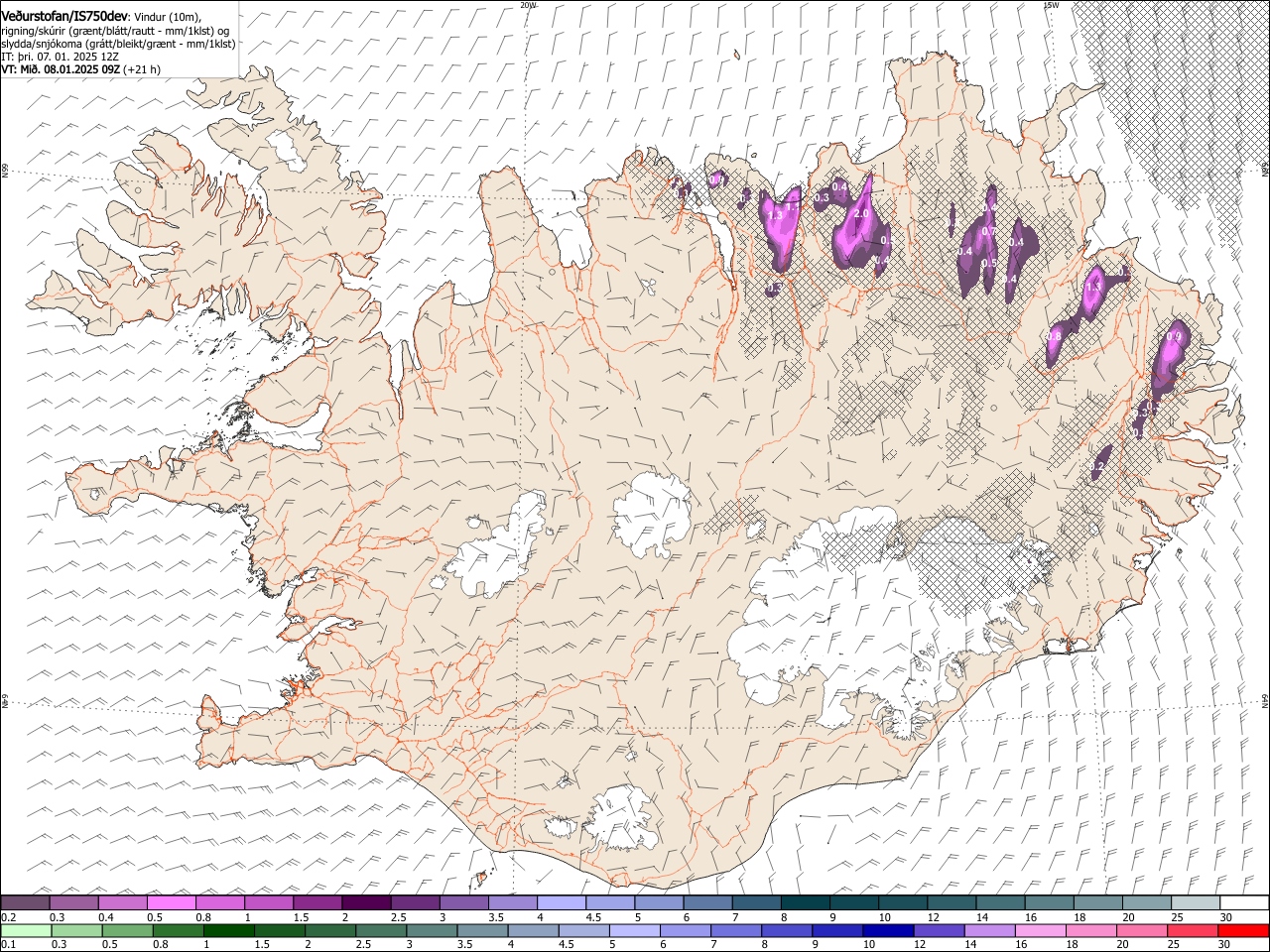This screenshot has width=1270, height=952.
Task: Select the darkest purple 2 swatch in snow legend
Action: (x=366, y=903)
